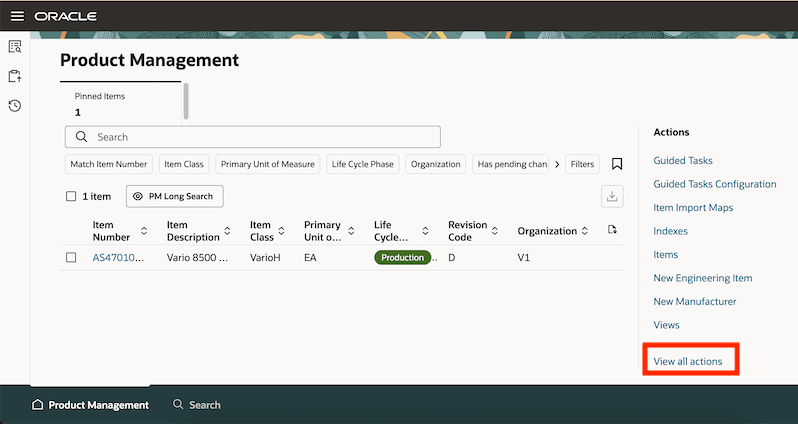
Task: Click the Actions panel heading
Action: tap(671, 132)
